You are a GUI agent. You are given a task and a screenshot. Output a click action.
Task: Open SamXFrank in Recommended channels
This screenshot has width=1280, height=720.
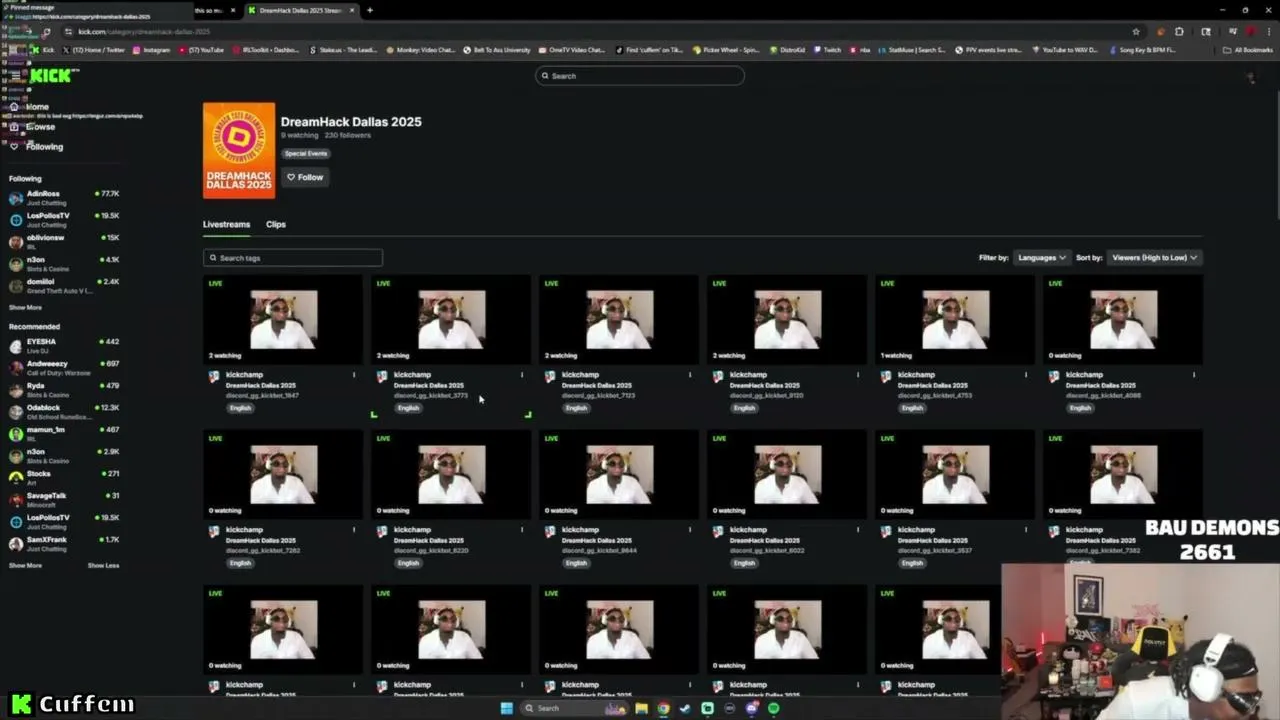pos(64,543)
